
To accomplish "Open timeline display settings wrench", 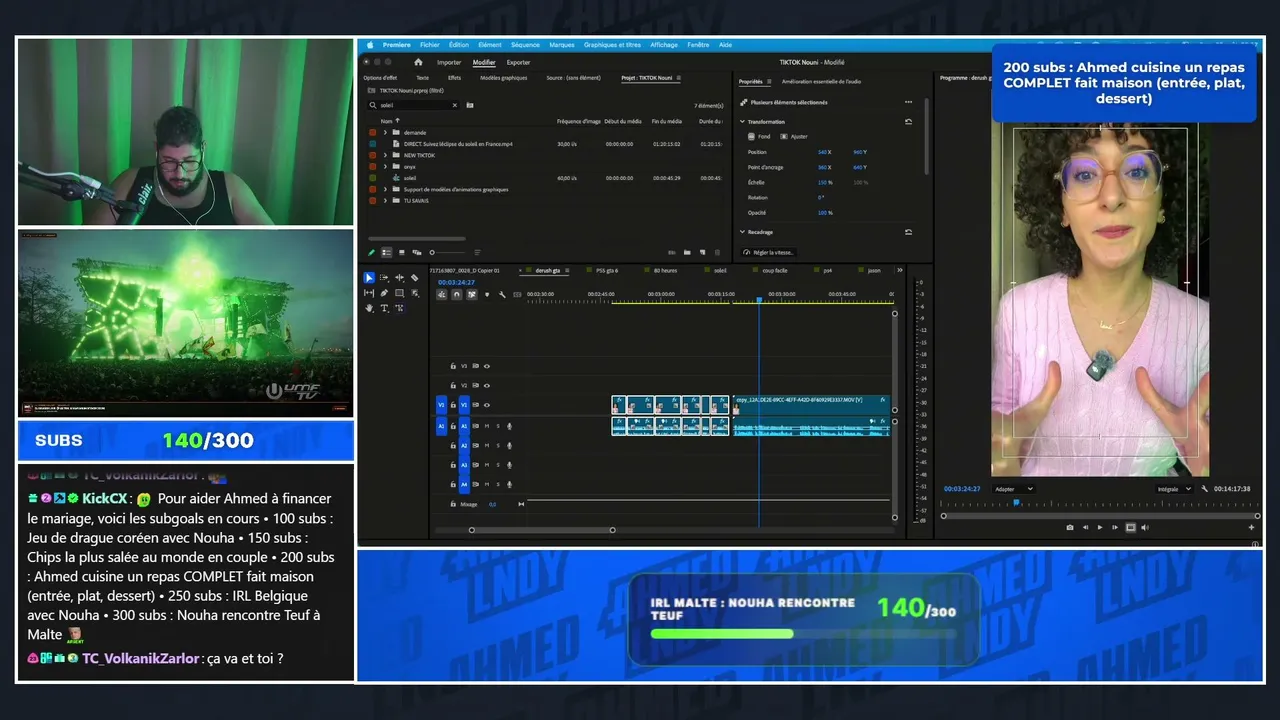I will [502, 294].
